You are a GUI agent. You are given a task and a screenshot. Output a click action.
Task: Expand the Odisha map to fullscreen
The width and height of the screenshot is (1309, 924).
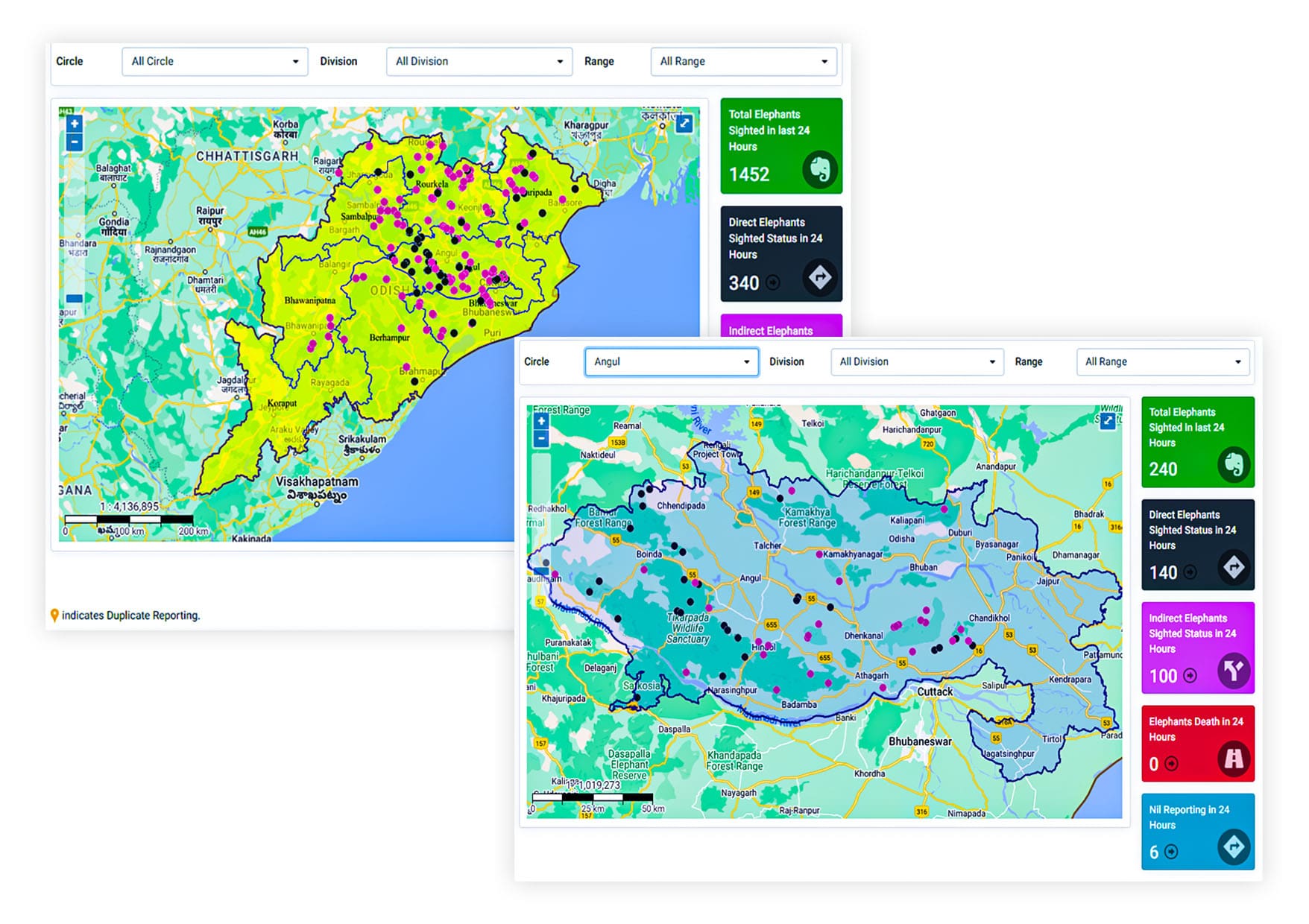[684, 124]
